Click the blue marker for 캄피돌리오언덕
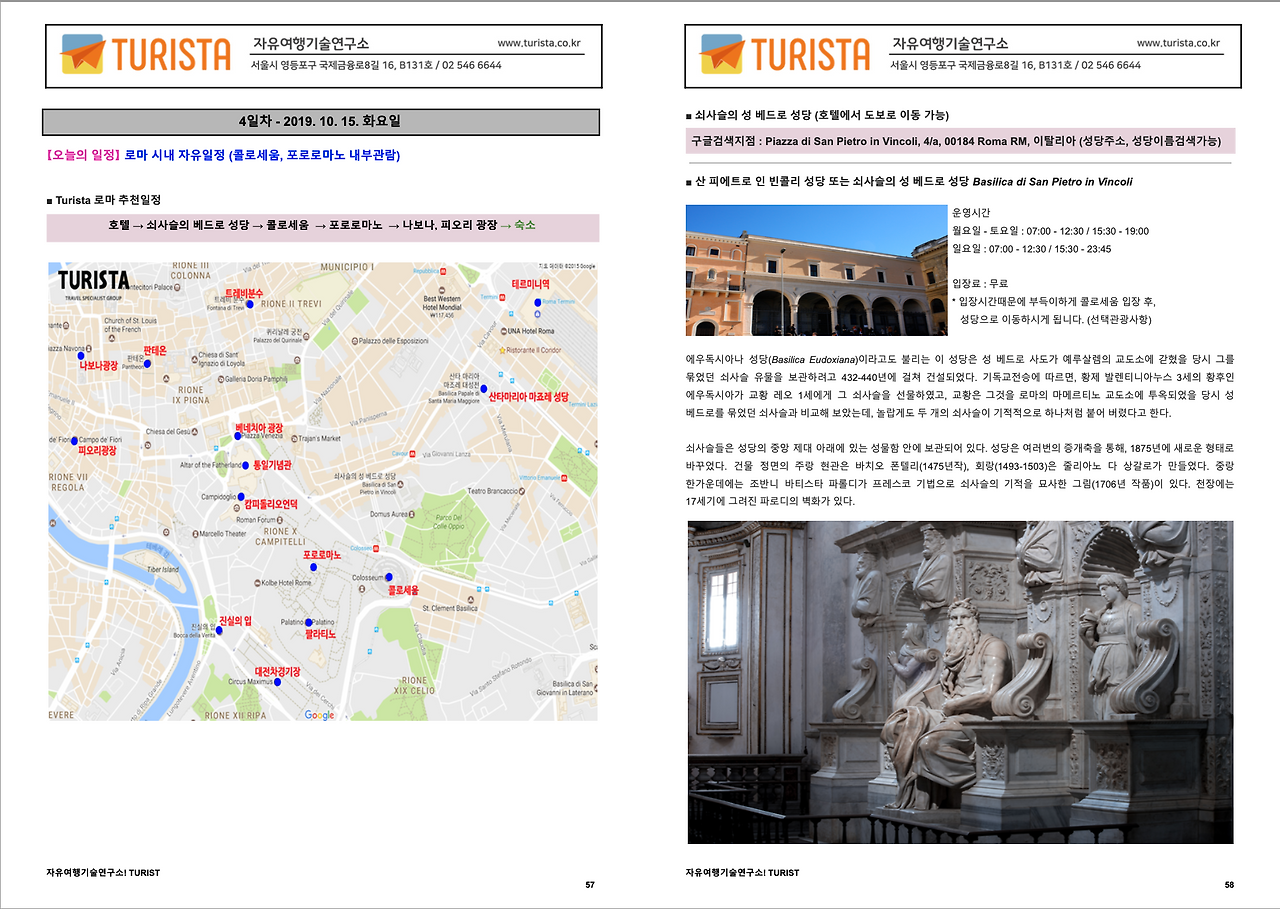Image resolution: width=1280 pixels, height=909 pixels. coord(240,496)
